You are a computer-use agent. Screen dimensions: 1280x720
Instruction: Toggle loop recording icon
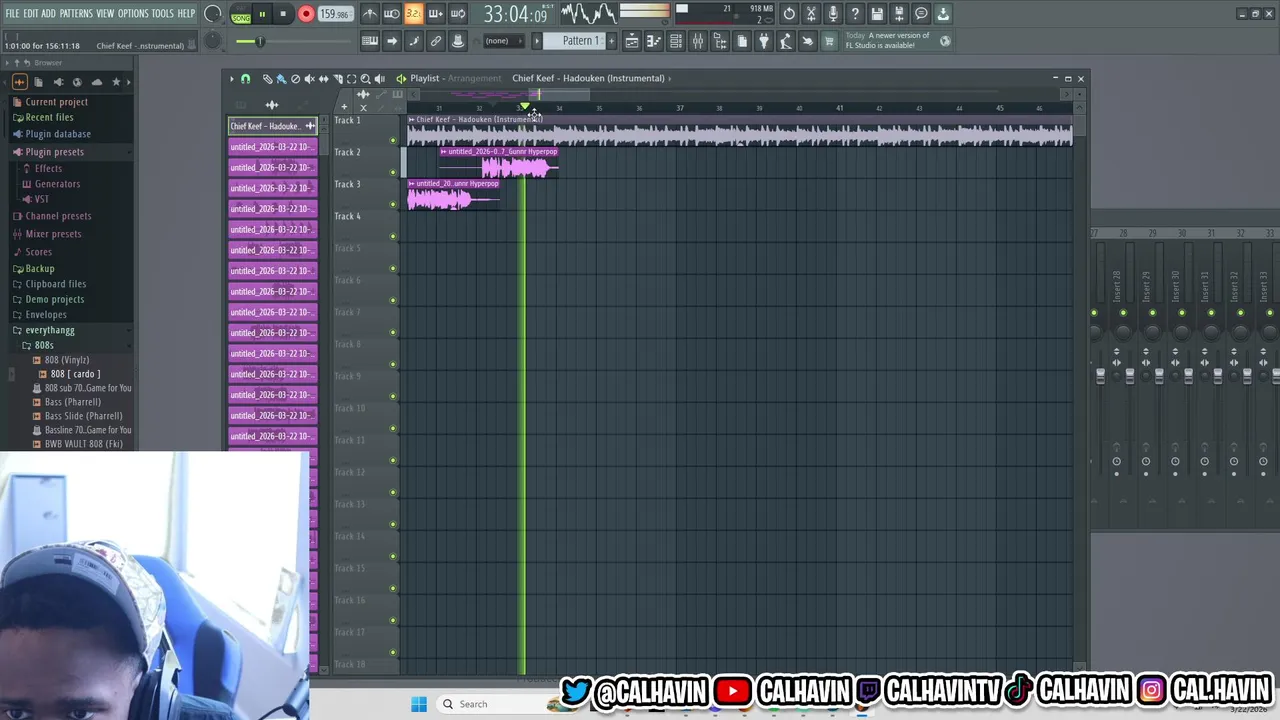click(x=458, y=14)
